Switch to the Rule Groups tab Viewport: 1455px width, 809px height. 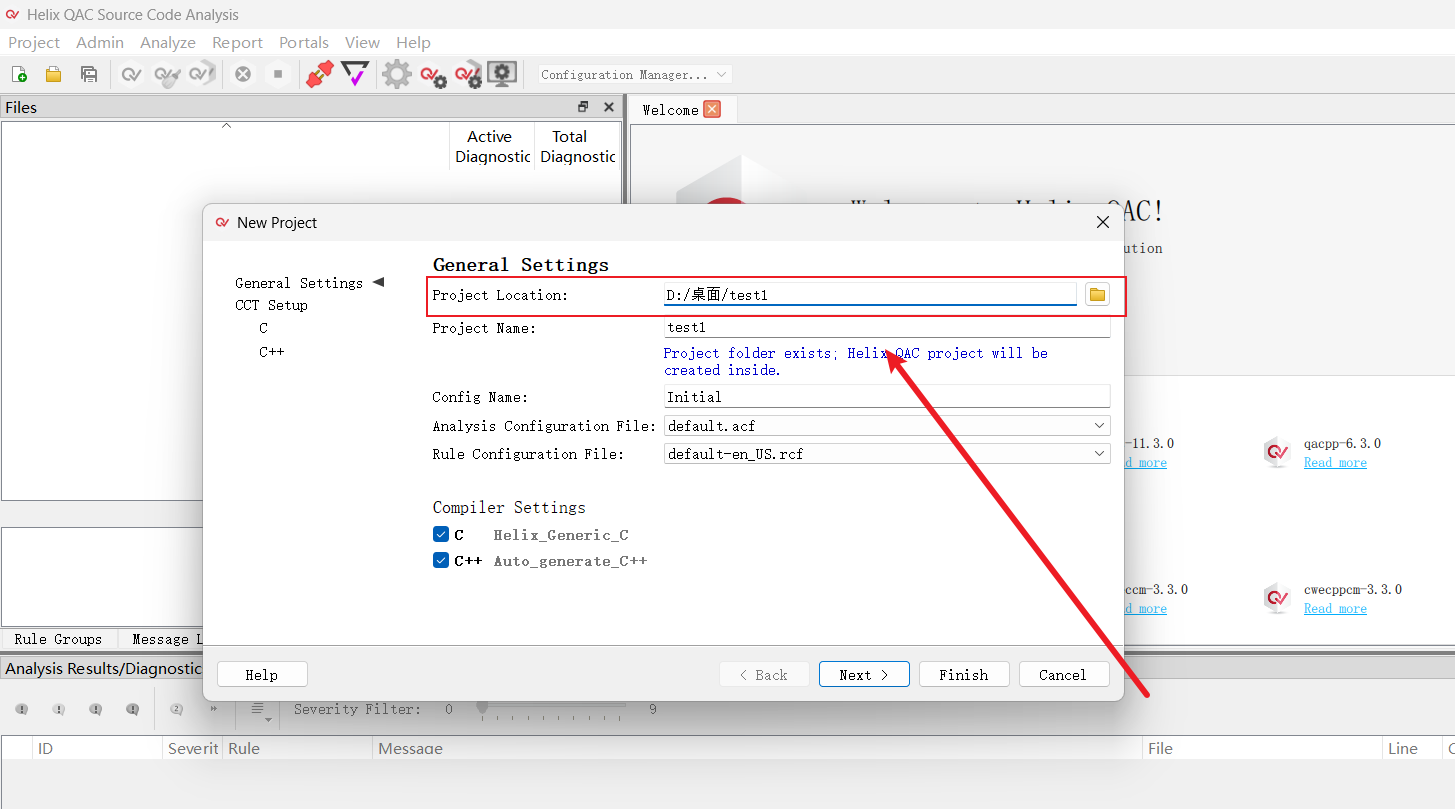(x=58, y=639)
